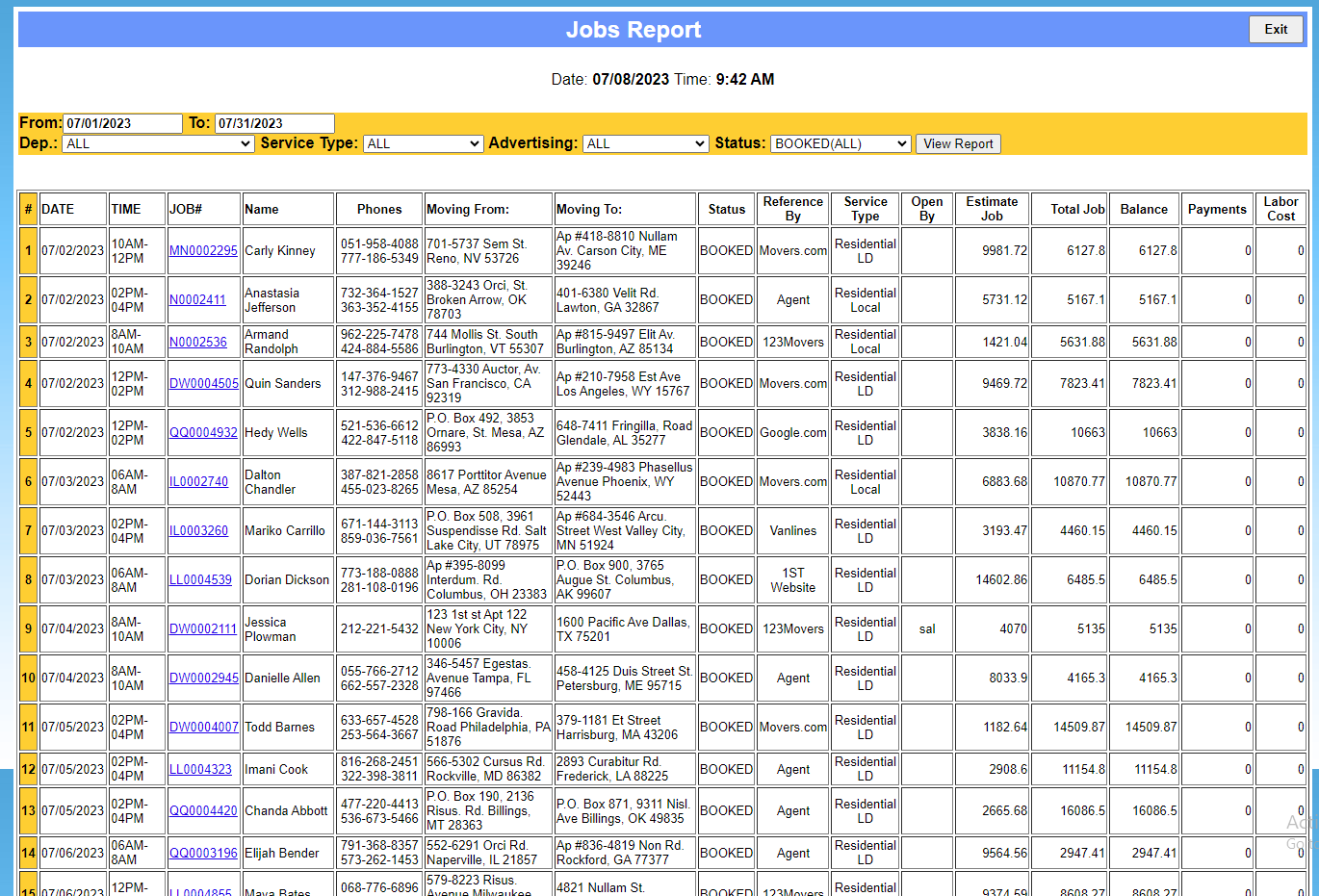Click job link DW0004007 for Todd Barnes
This screenshot has height=896, width=1319.
(x=203, y=727)
